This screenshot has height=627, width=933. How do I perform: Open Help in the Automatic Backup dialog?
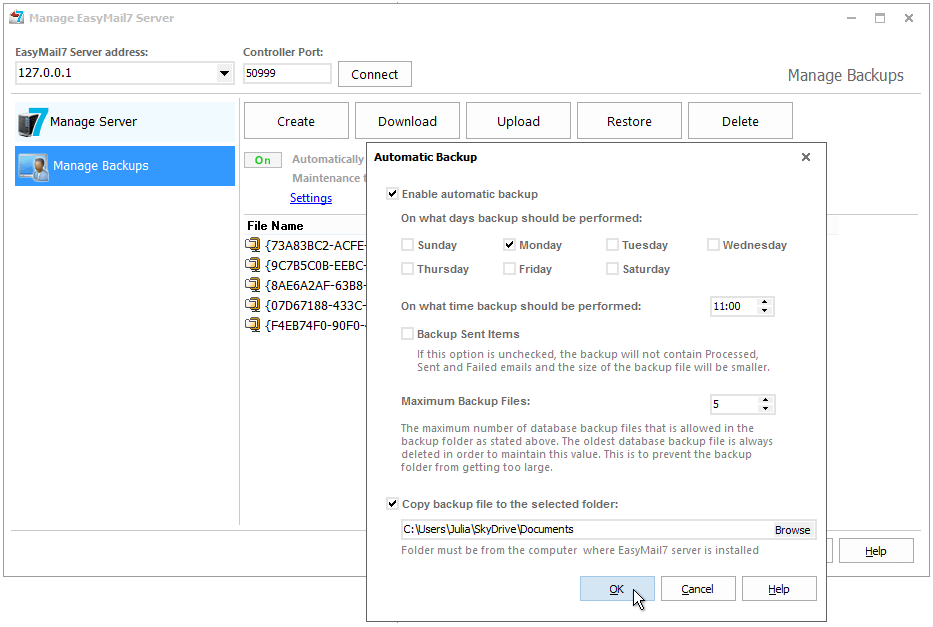click(779, 589)
